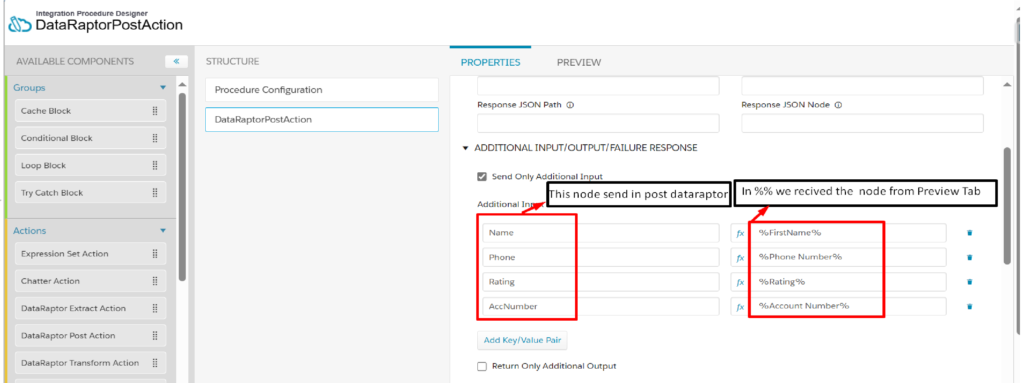The image size is (1024, 383).
Task: Show info for Response JSON Node
Action: 838,105
